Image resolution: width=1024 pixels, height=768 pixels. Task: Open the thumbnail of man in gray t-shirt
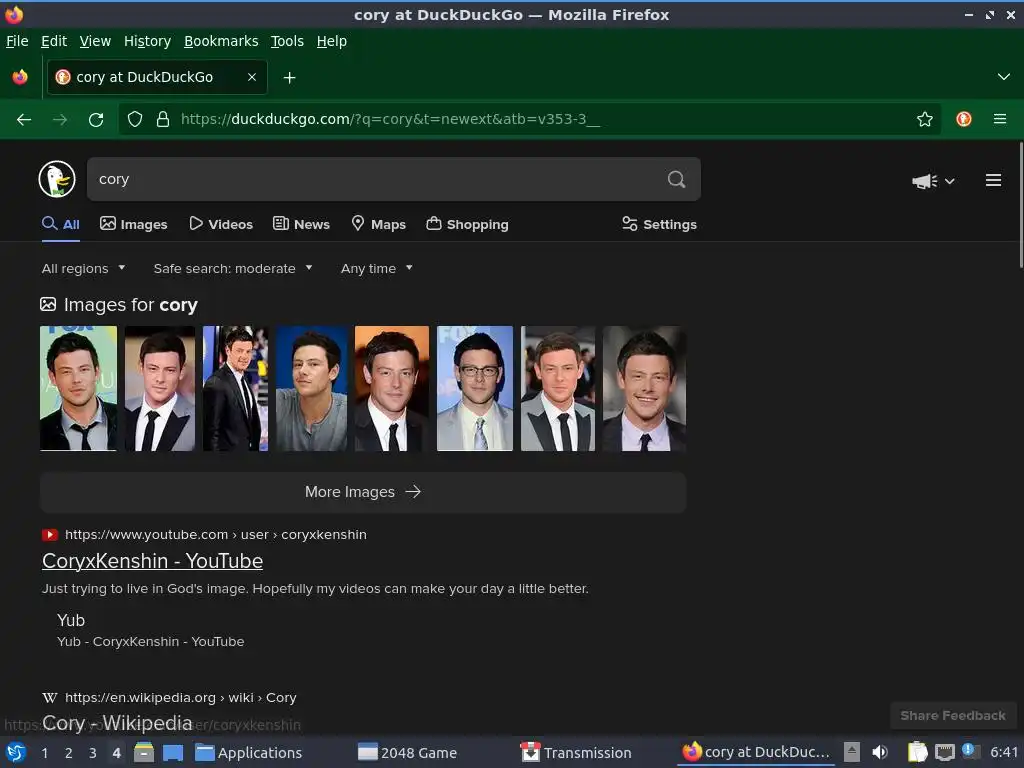click(312, 389)
